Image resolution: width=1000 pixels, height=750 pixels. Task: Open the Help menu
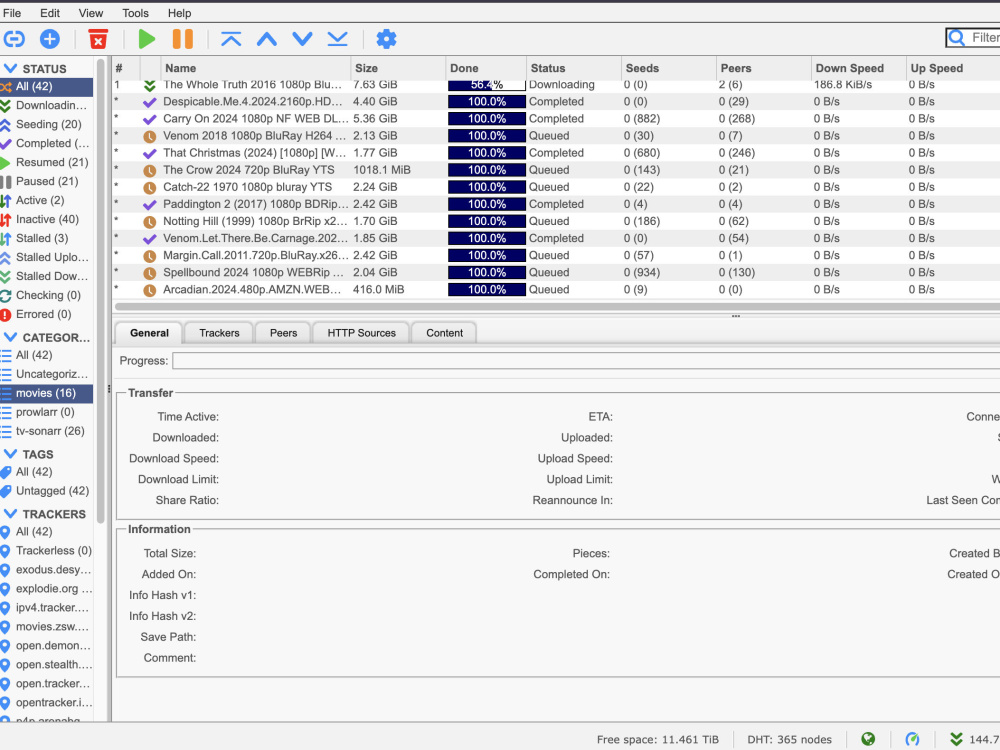[x=179, y=13]
